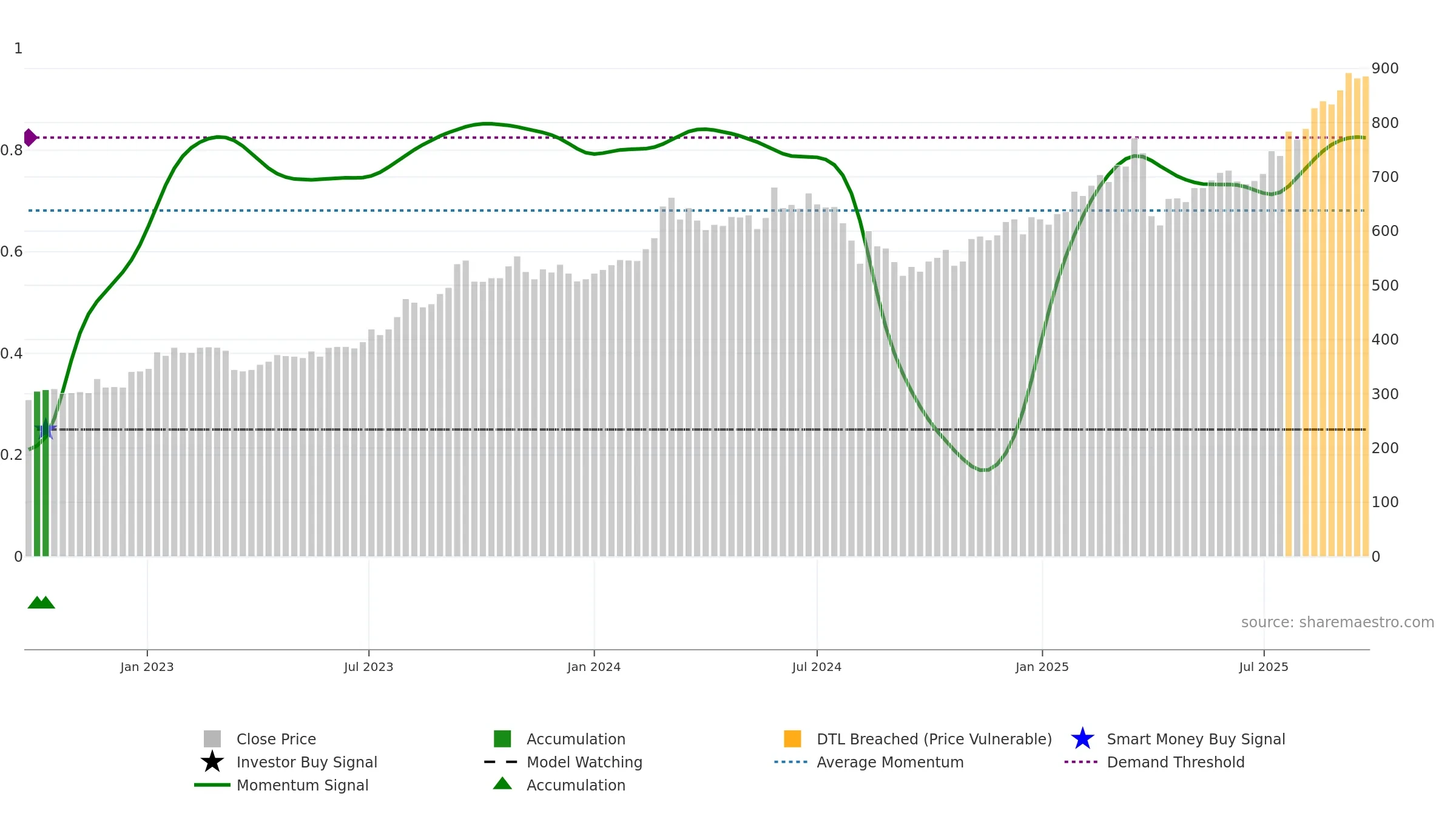Click the dotted blue Average Momentum legend marker
The width and height of the screenshot is (1456, 819).
point(791,762)
